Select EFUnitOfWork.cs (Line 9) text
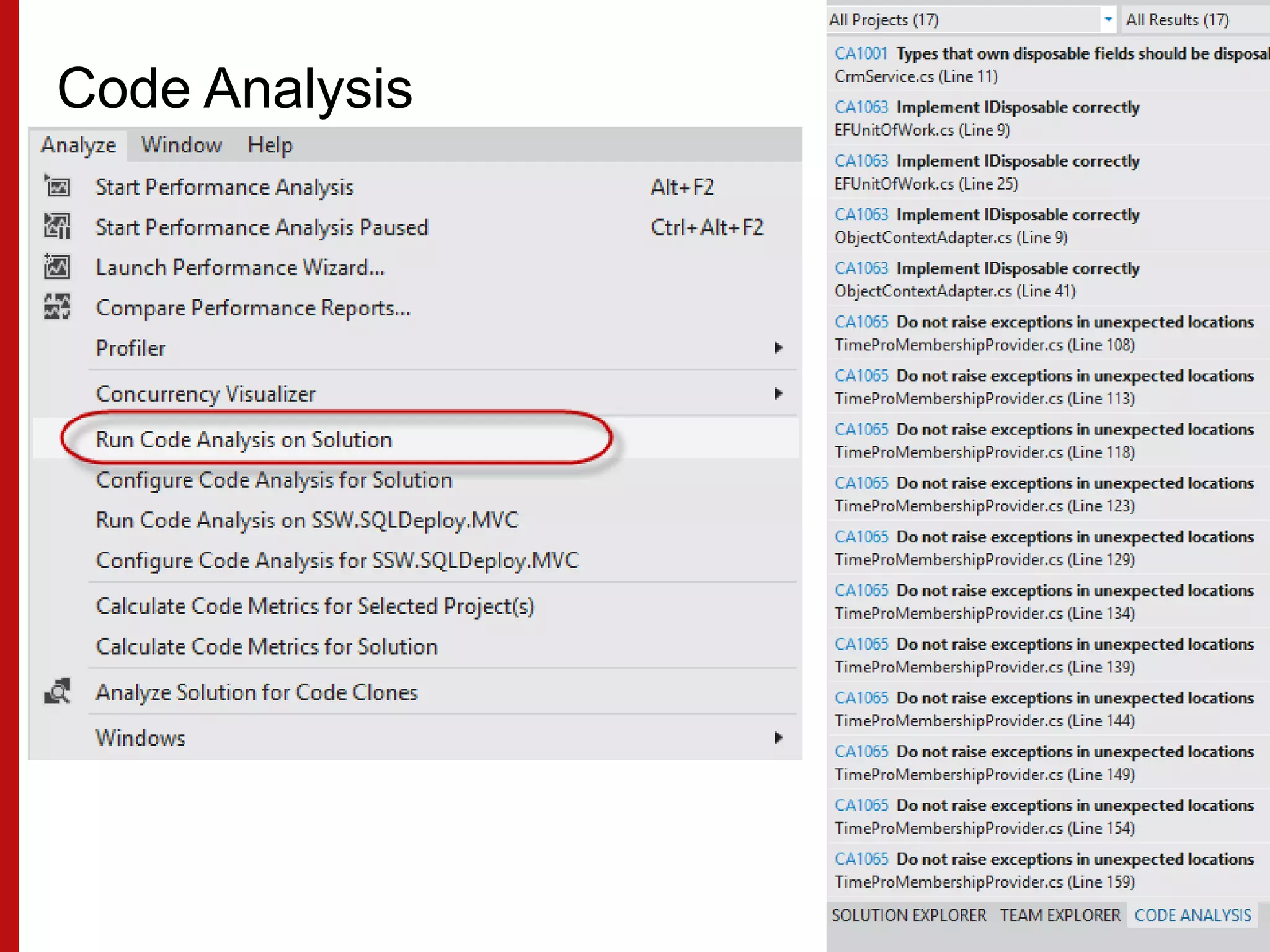 pos(922,130)
